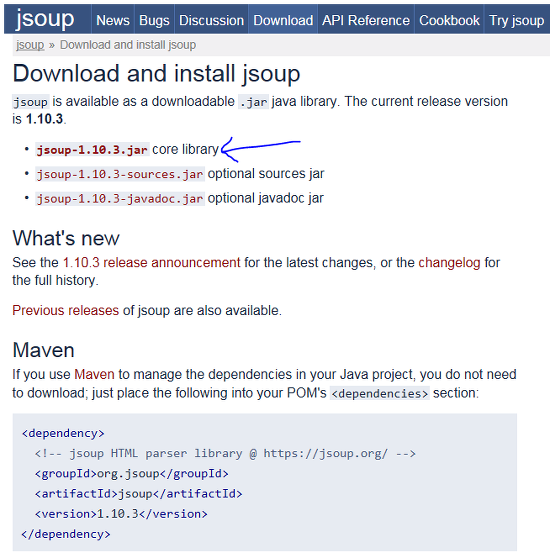Click the <version>1.10.3</version> code line
550x558 pixels.
point(121,514)
